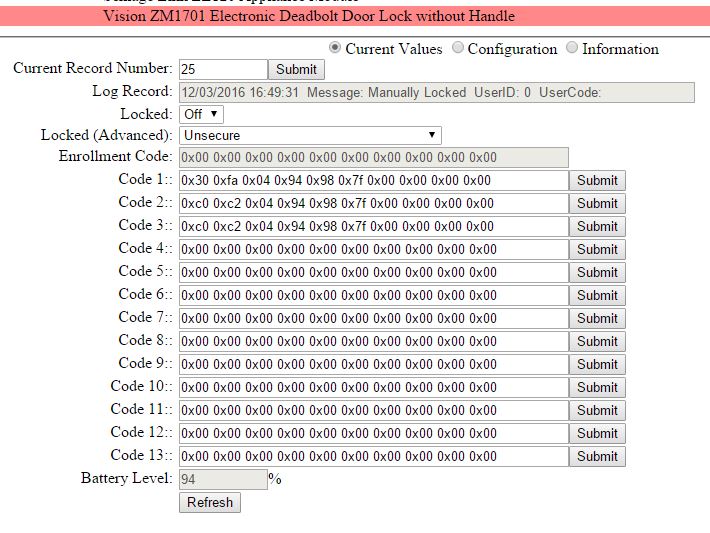Open the Locked (Advanced) dropdown showing Unsecure
The width and height of the screenshot is (710, 533).
(x=310, y=135)
